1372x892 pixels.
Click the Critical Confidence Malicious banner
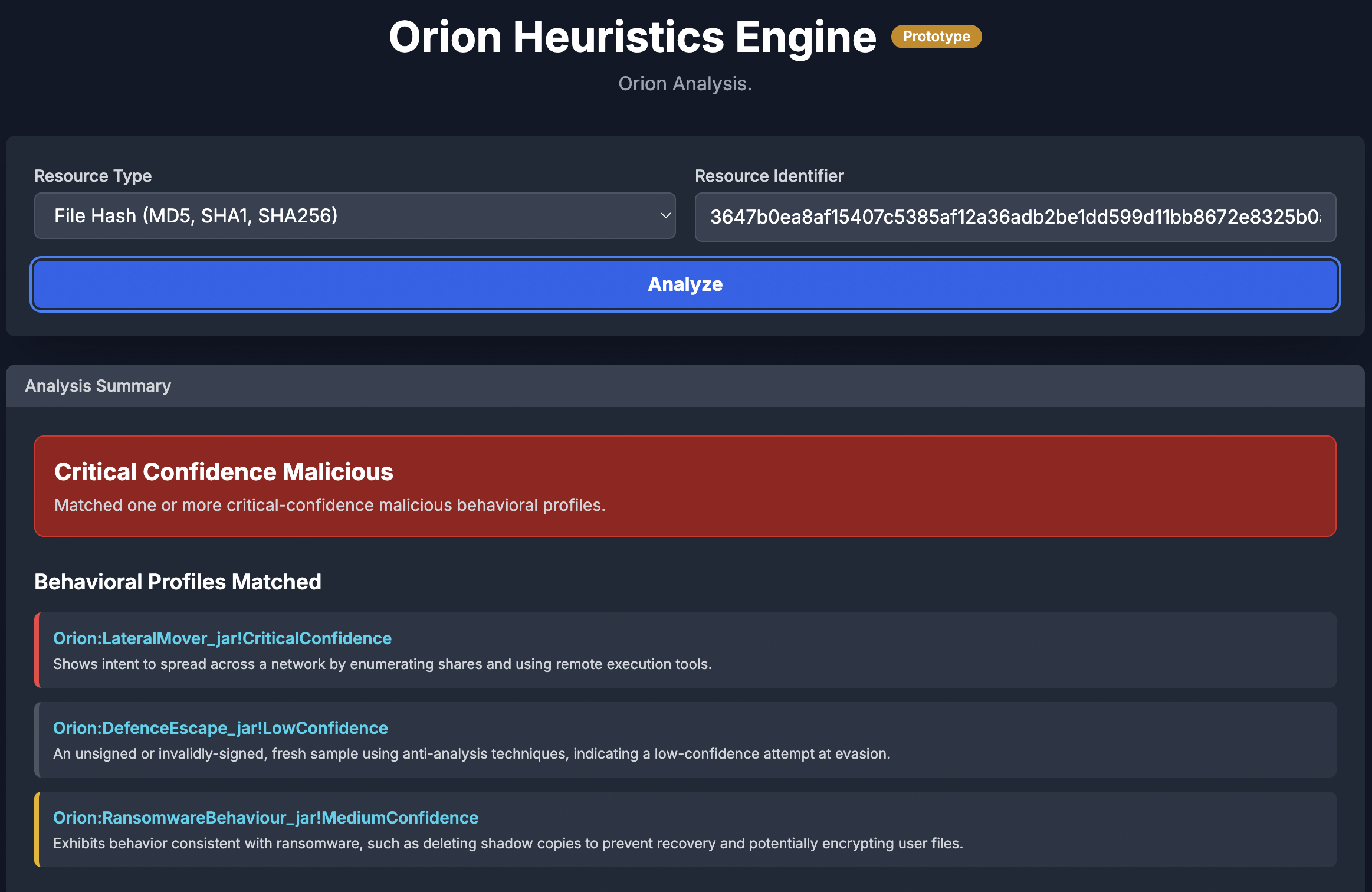685,486
